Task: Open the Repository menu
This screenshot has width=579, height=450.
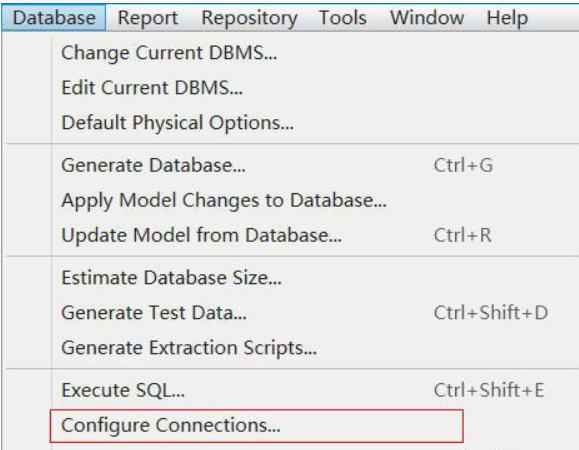Action: coord(249,18)
